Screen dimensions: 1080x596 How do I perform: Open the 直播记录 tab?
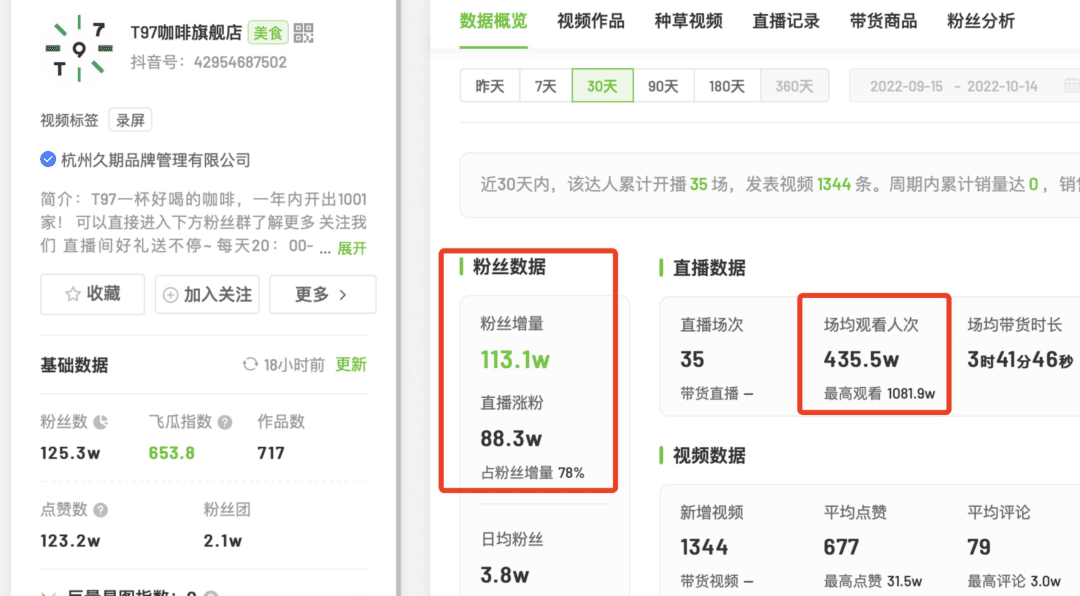pos(786,21)
